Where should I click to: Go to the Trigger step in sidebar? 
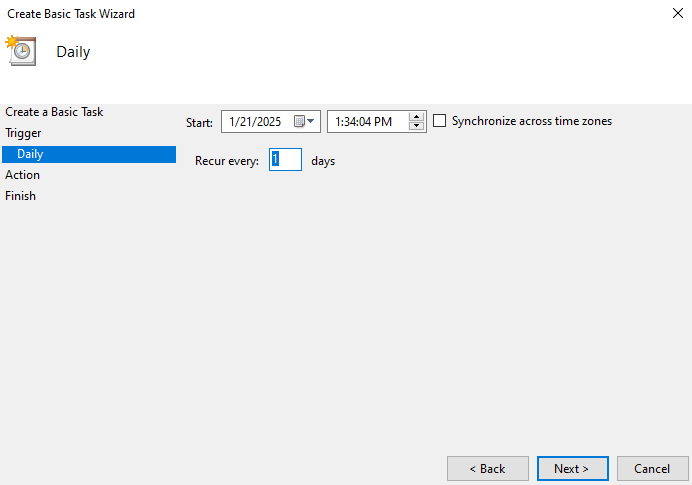pyautogui.click(x=24, y=133)
